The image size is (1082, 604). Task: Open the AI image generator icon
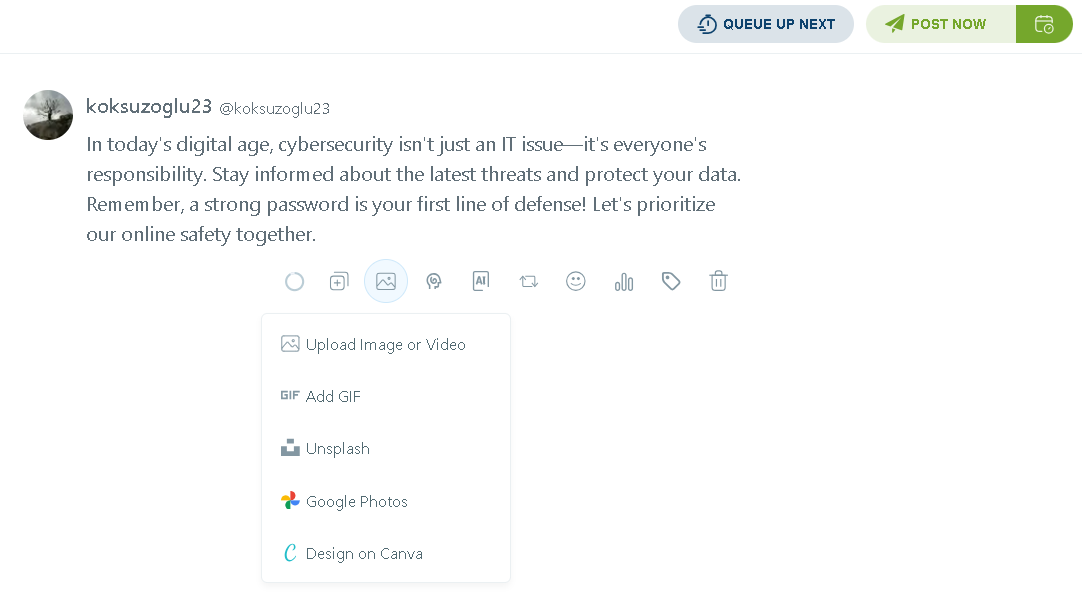(433, 282)
